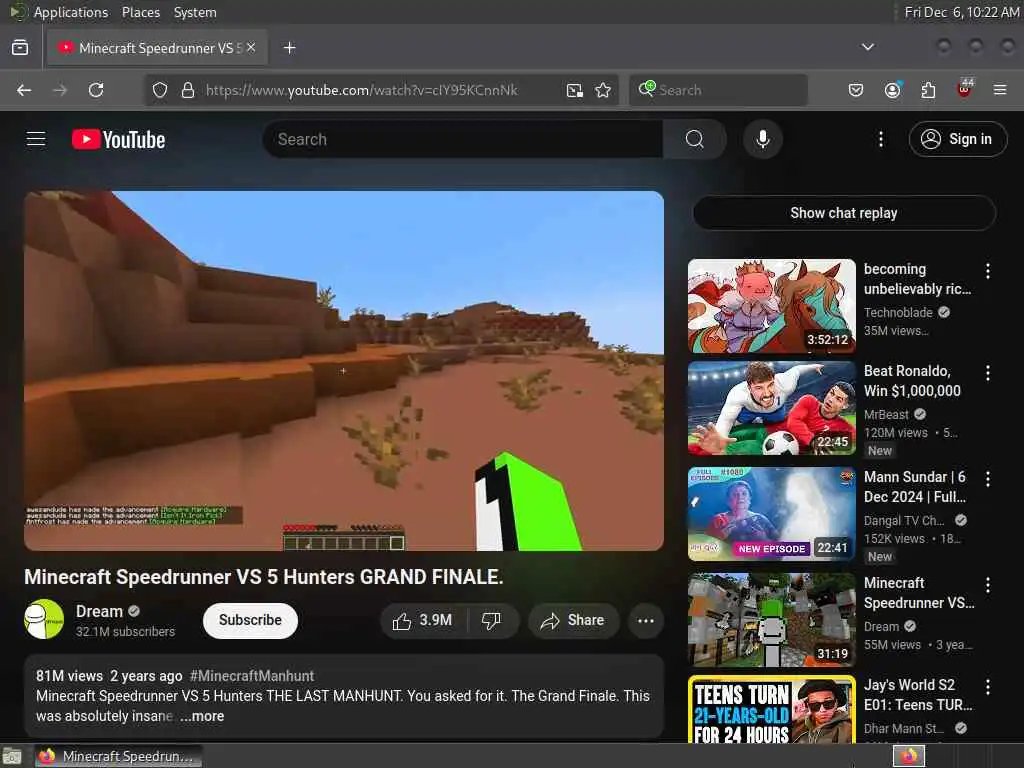The width and height of the screenshot is (1024, 768).
Task: Click the Share button
Action: [572, 620]
